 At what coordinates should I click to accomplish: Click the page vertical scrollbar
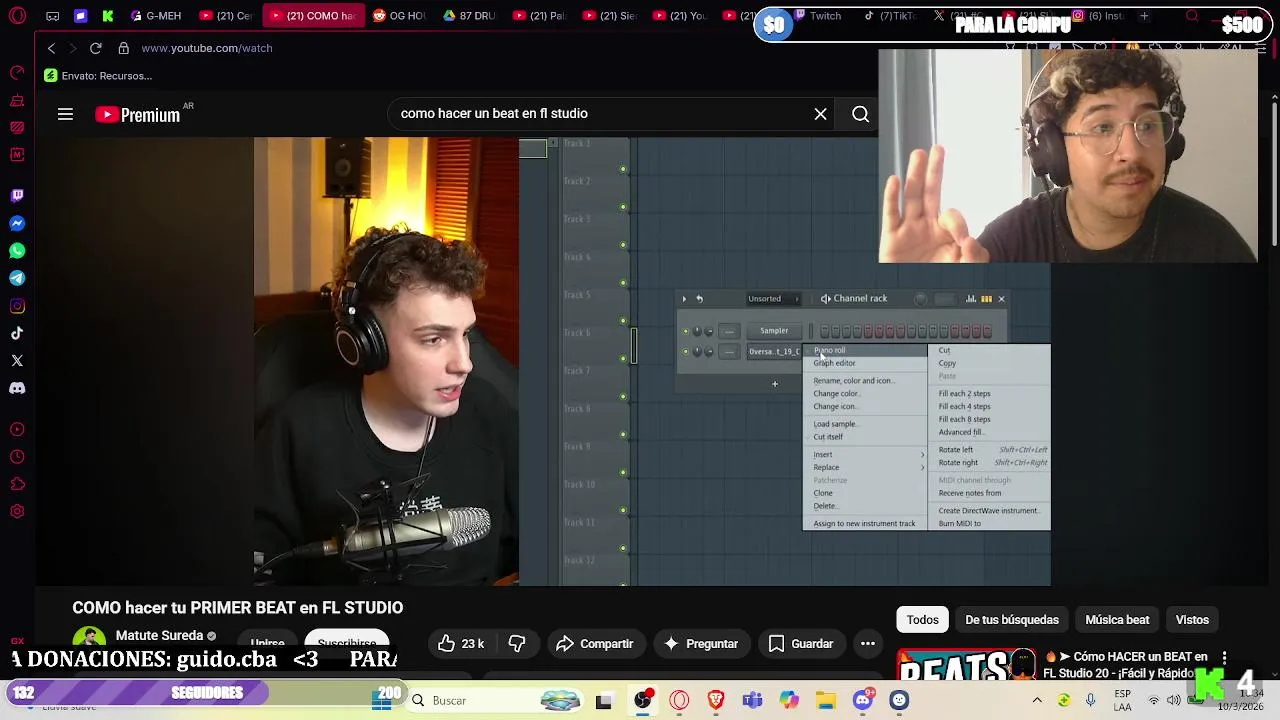tap(1273, 170)
